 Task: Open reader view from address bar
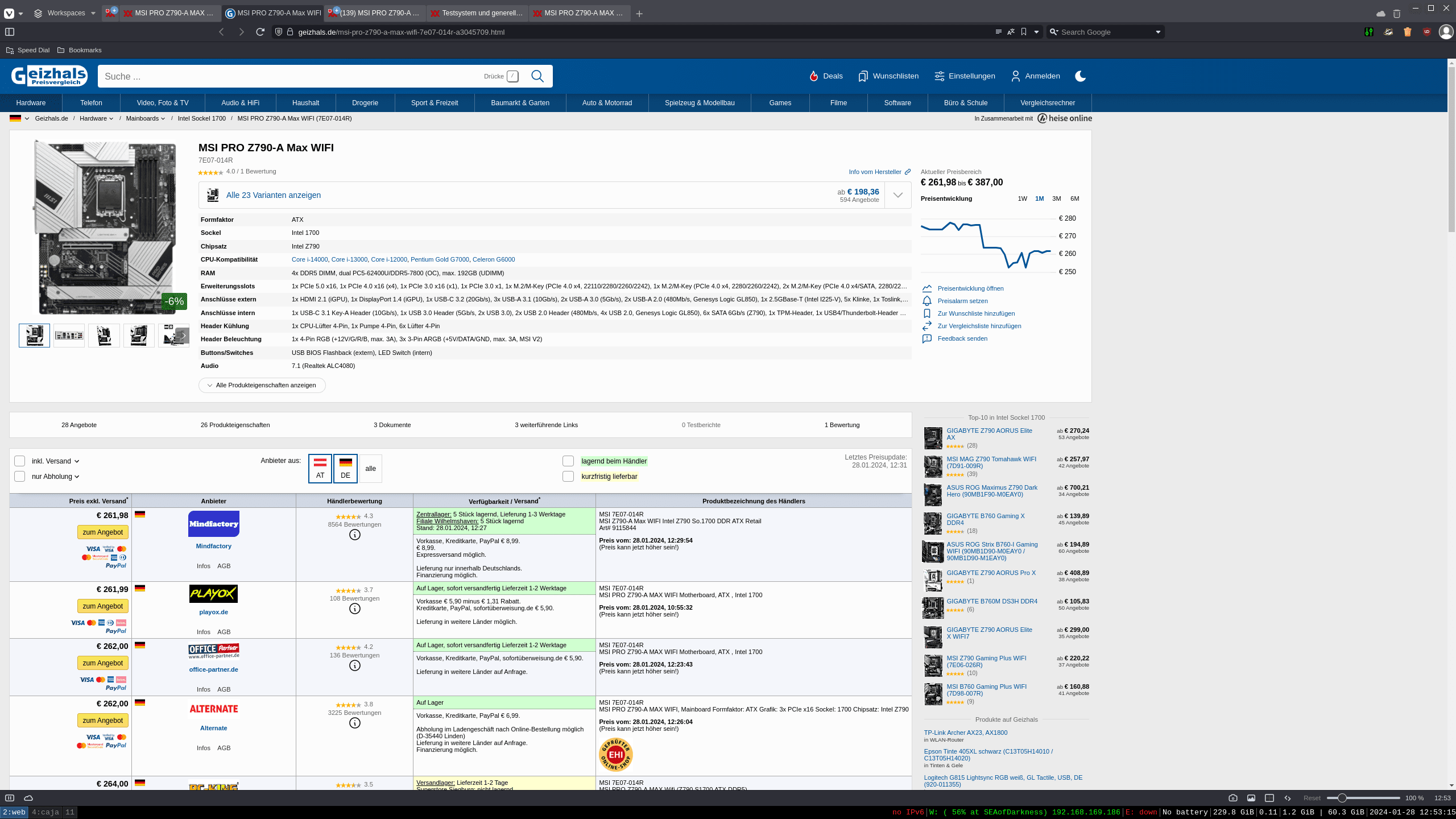(x=998, y=32)
